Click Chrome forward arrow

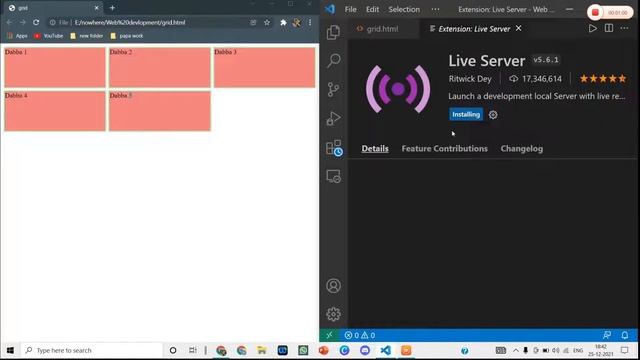(x=22, y=22)
